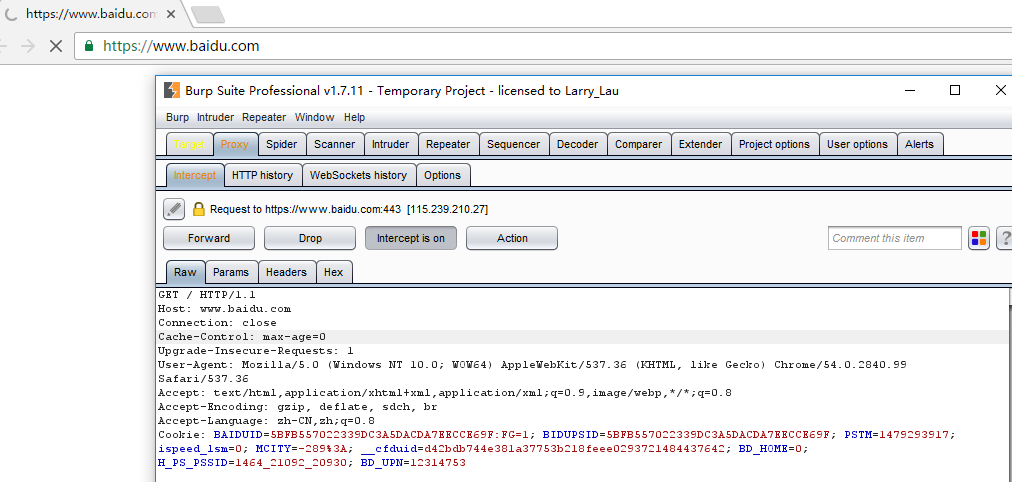Image resolution: width=1012 pixels, height=482 pixels.
Task: Select the Raw request view tab
Action: 185,272
